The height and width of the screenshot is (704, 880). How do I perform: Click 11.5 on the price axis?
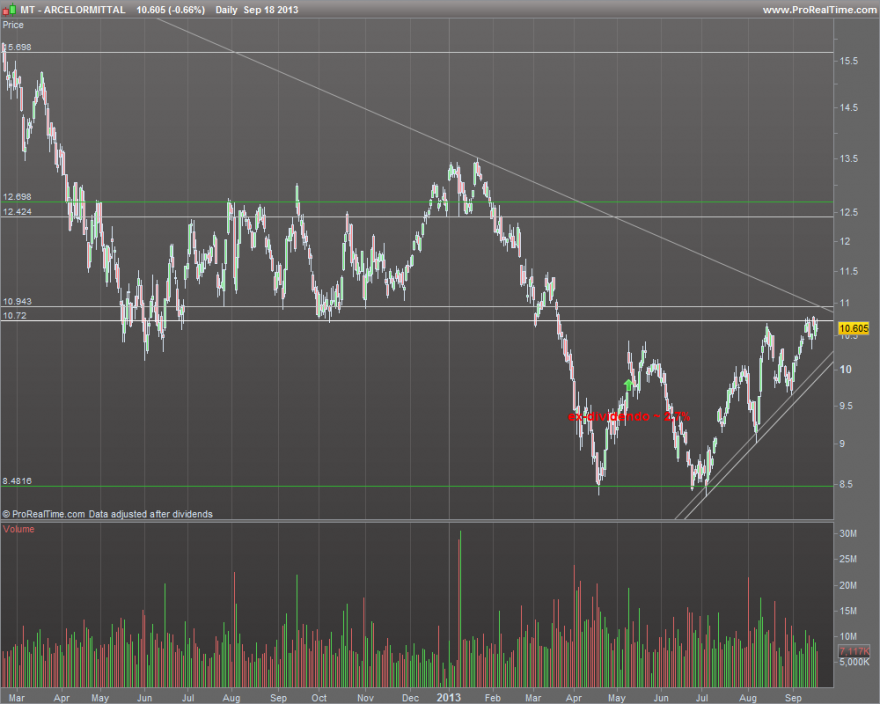849,271
